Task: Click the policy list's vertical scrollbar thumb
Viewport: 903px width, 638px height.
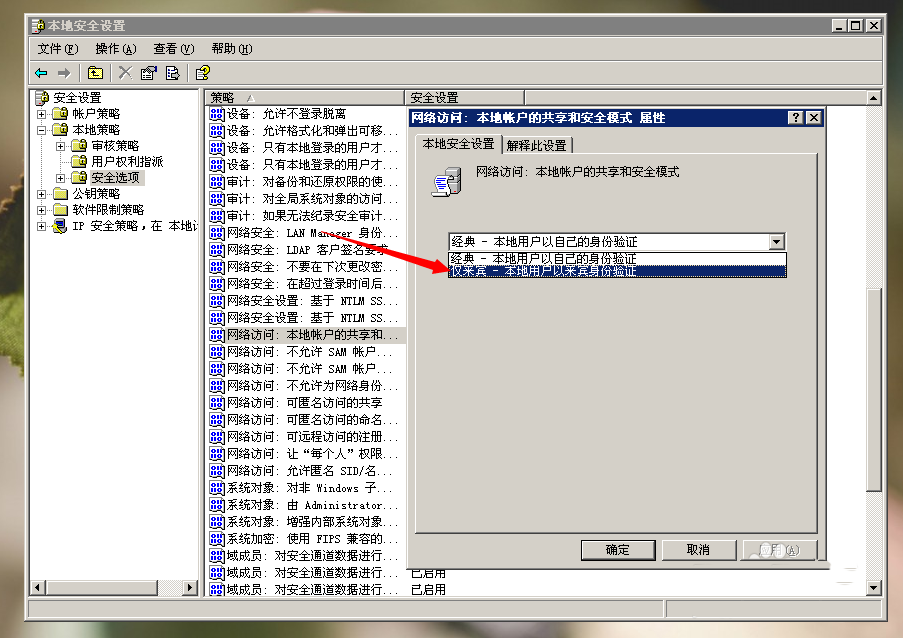Action: [874, 389]
